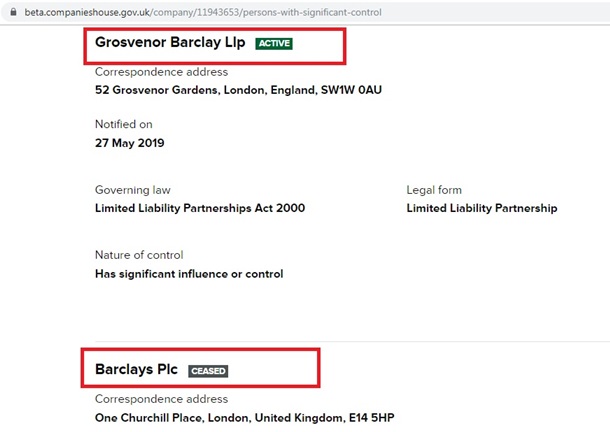This screenshot has height=432, width=610.
Task: Click 'Correspondence address' label under Grosvenor Barclay Llp
Action: 161,72
